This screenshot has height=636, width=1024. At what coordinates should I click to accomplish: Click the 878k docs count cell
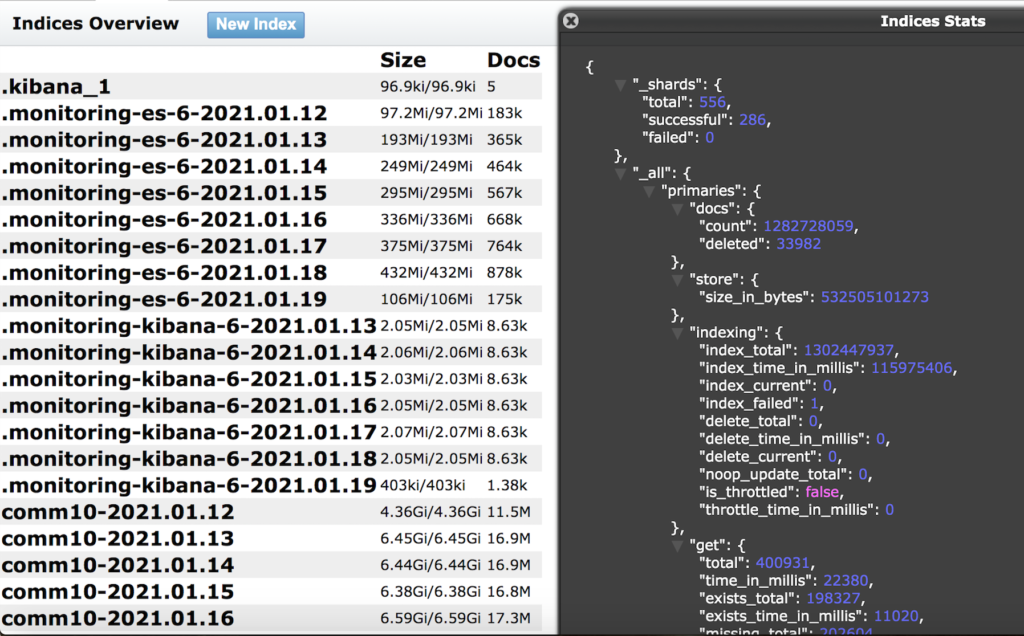click(x=504, y=272)
